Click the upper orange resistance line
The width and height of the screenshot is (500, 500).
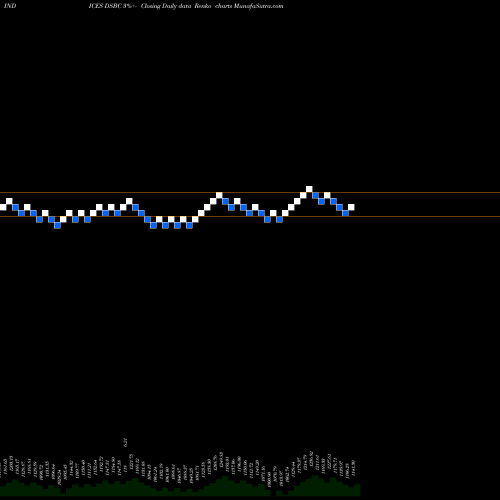pos(250,193)
